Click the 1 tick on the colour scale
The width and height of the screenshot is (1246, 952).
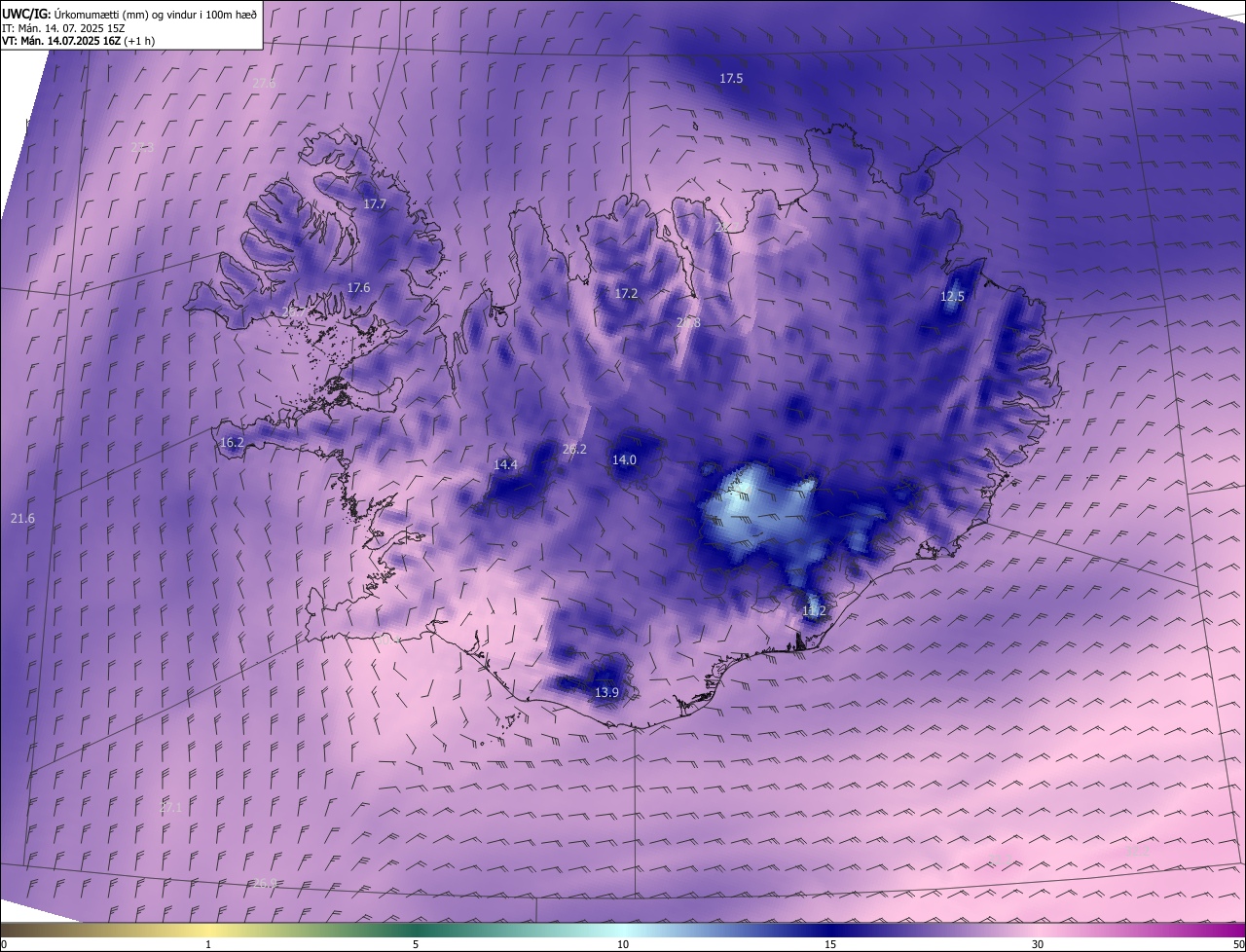(x=208, y=944)
